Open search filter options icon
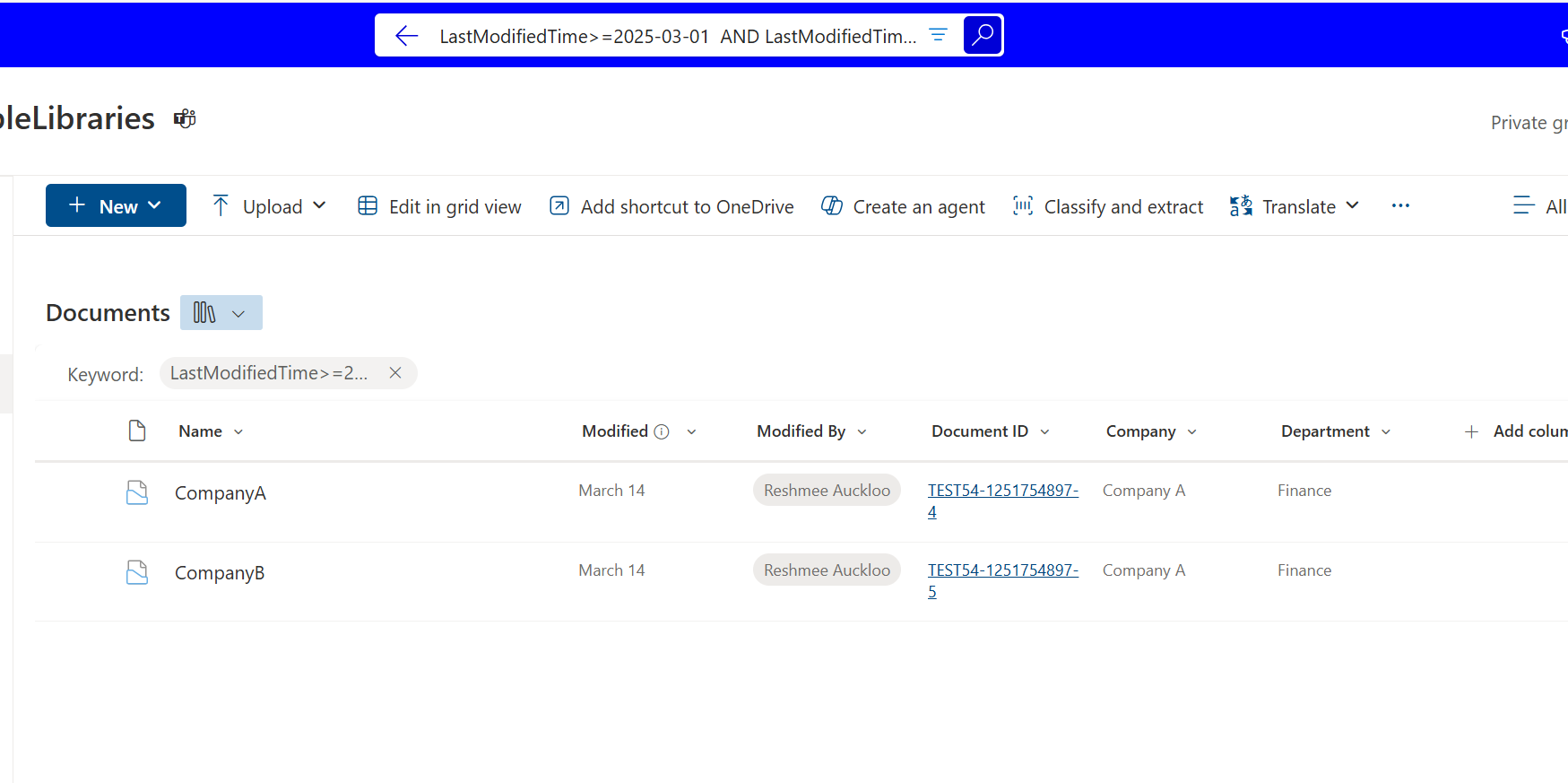Viewport: 1568px width, 783px height. pos(938,35)
